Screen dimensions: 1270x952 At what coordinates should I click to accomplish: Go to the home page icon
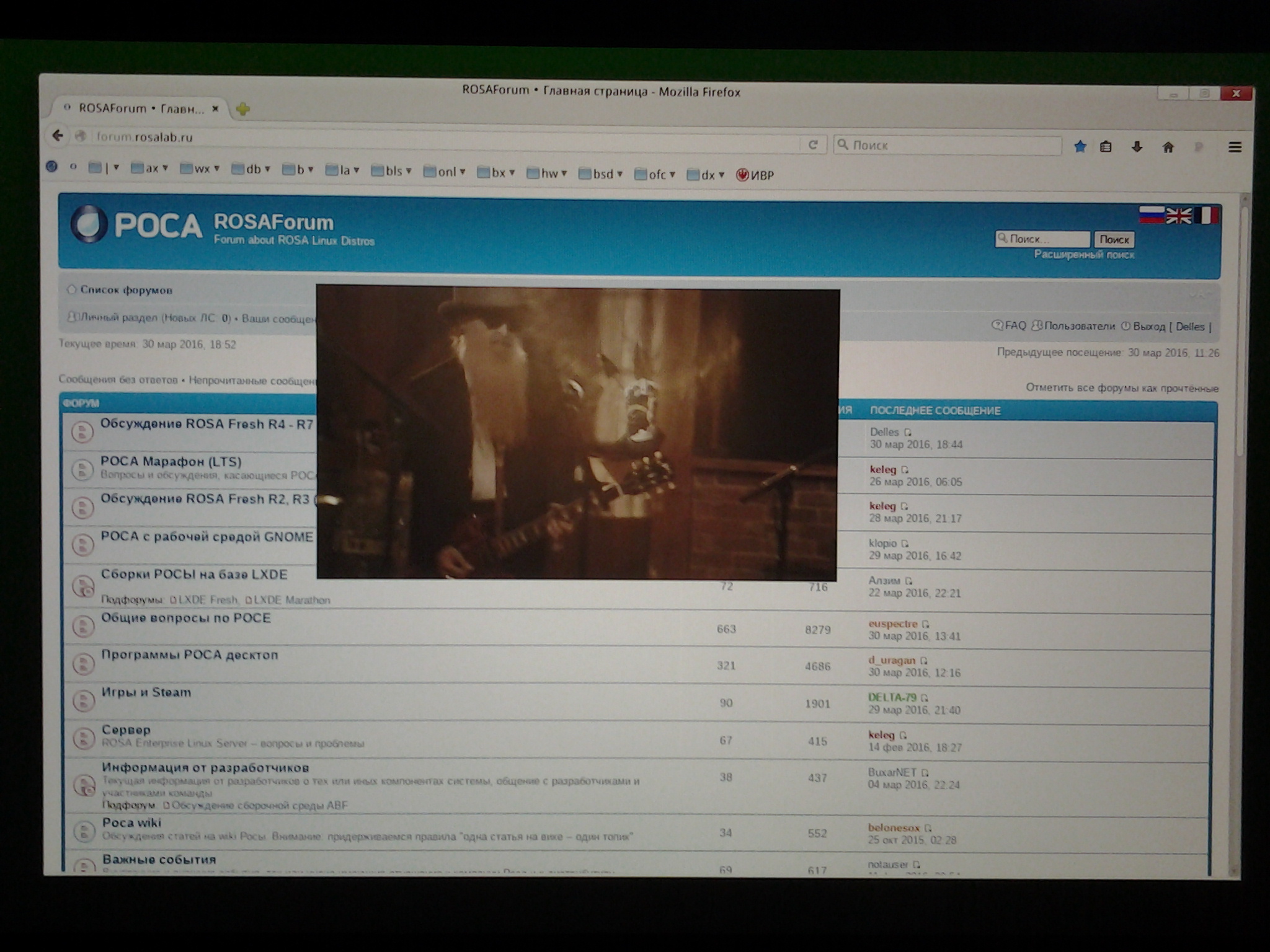(1168, 147)
